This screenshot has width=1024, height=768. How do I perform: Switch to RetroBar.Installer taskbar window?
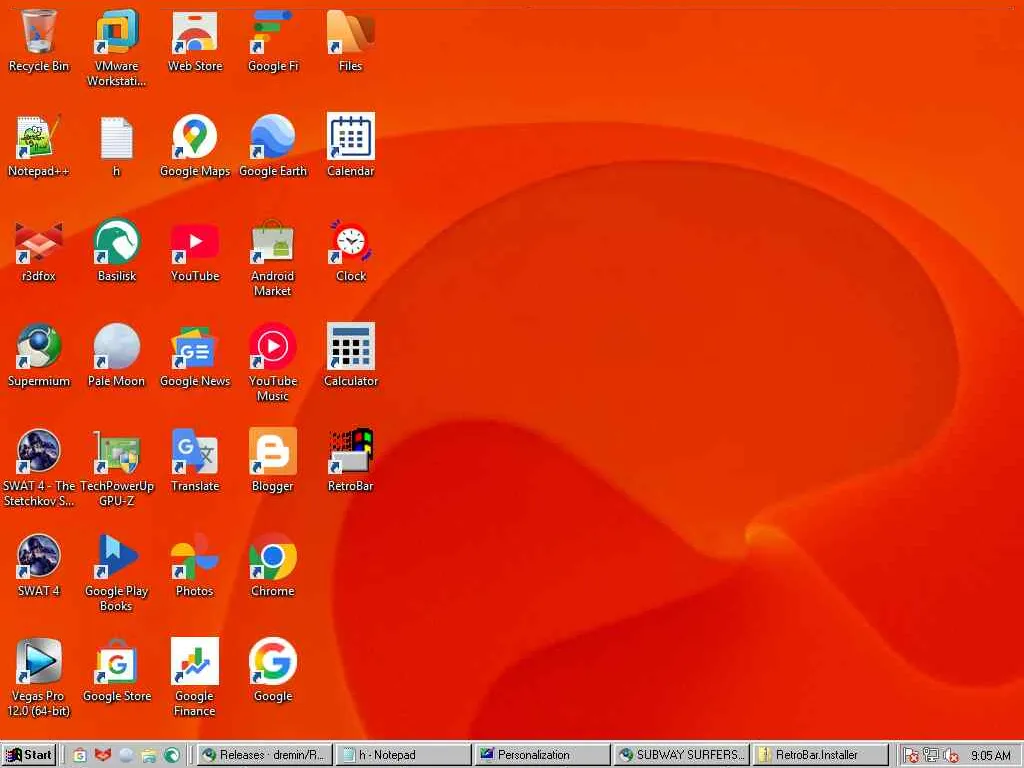[x=820, y=755]
